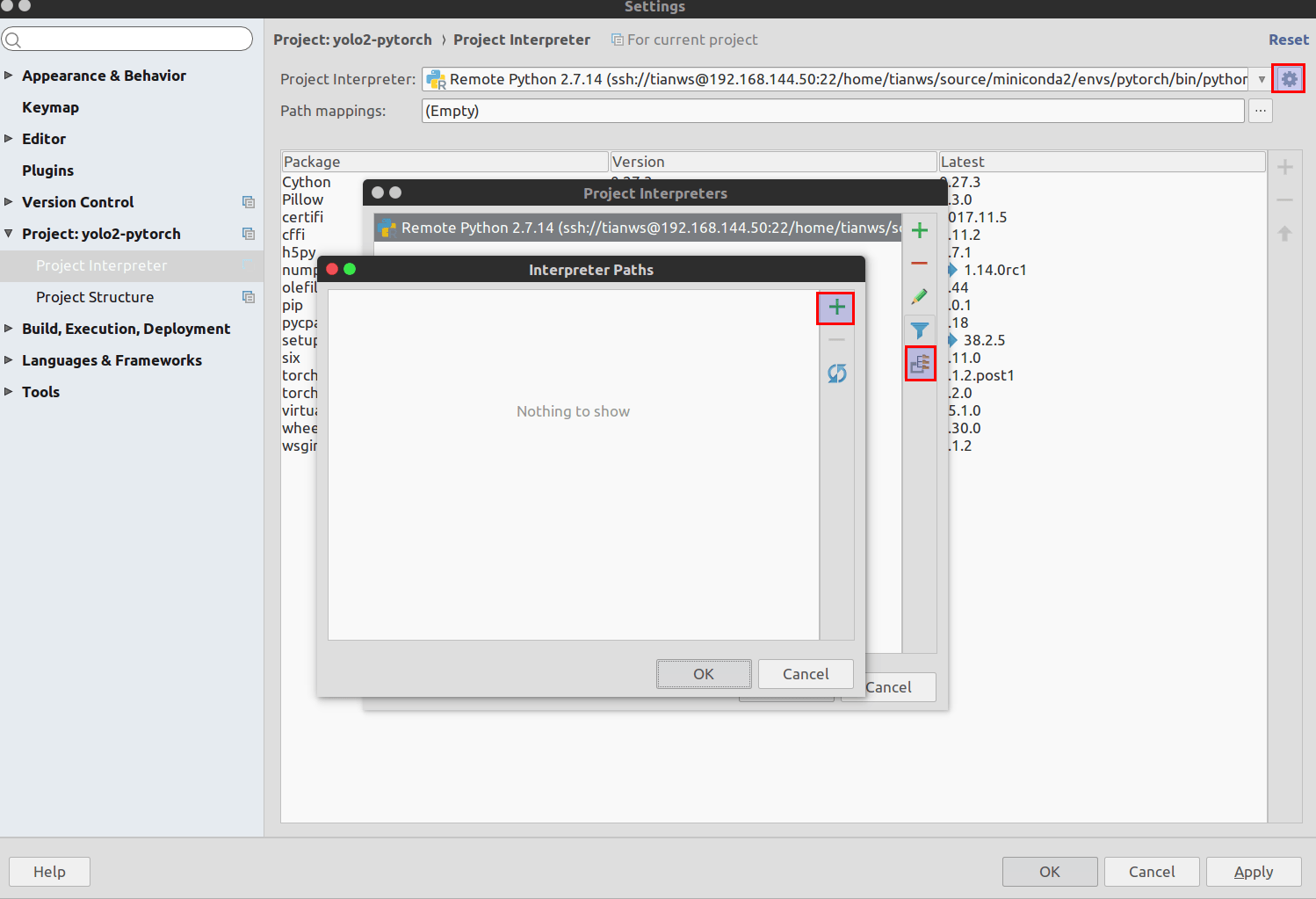Click the pencil edit interpreter icon
Viewport: 1316px width, 899px height.
919,297
